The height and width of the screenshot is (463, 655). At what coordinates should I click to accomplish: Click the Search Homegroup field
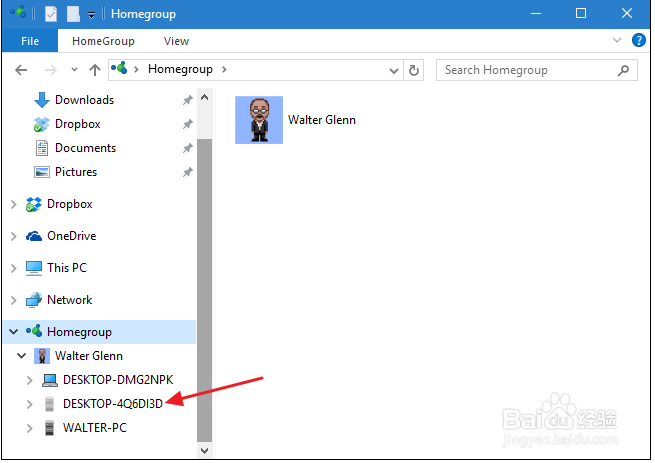point(536,70)
